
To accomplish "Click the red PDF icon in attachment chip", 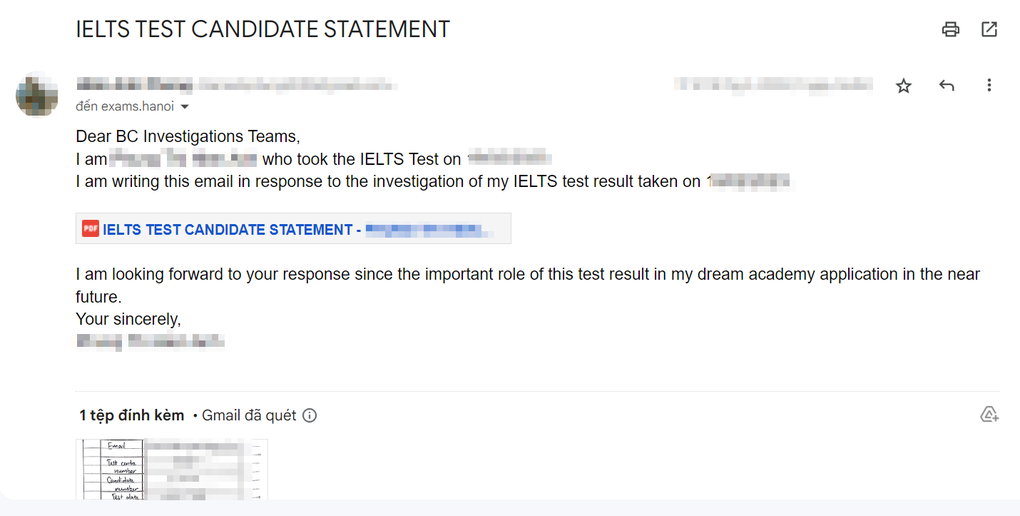I will tap(90, 228).
